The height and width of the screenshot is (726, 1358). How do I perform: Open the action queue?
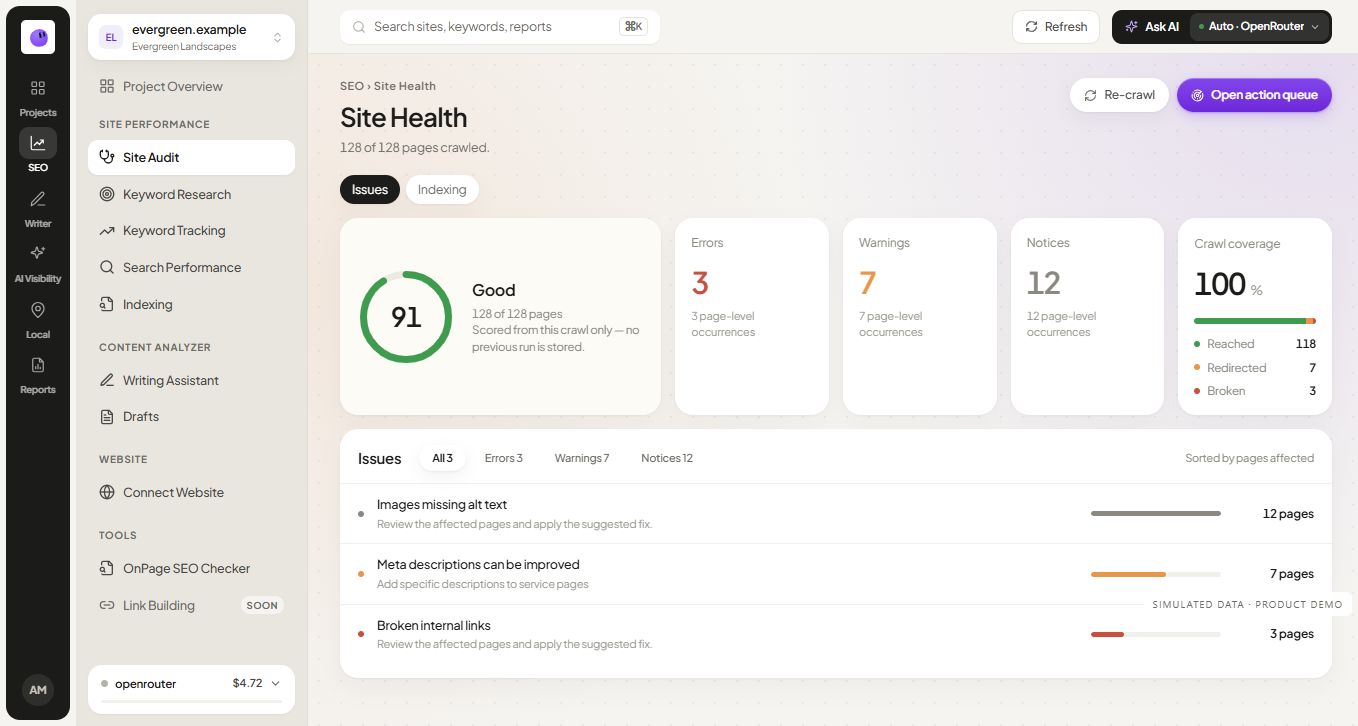pyautogui.click(x=1254, y=95)
